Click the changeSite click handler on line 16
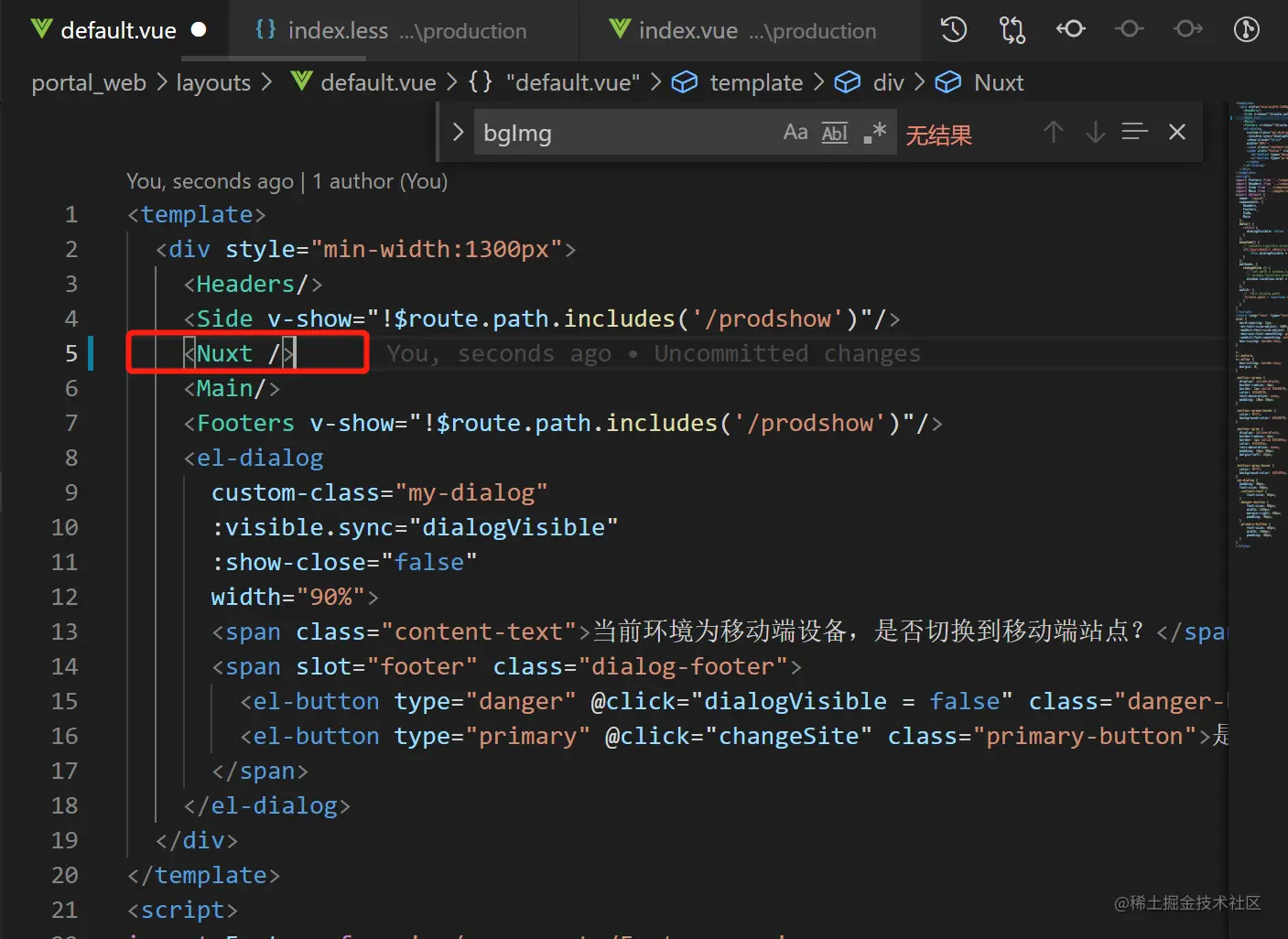Viewport: 1288px width, 939px height. (x=788, y=737)
